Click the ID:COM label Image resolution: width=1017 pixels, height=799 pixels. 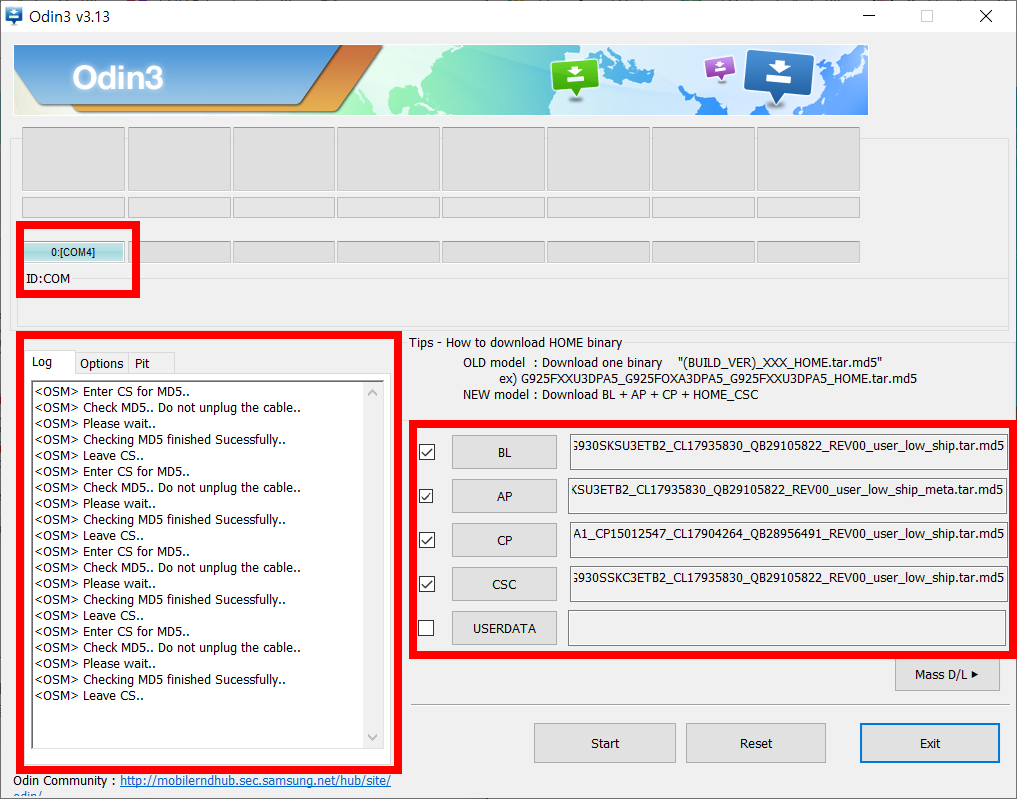tap(48, 279)
